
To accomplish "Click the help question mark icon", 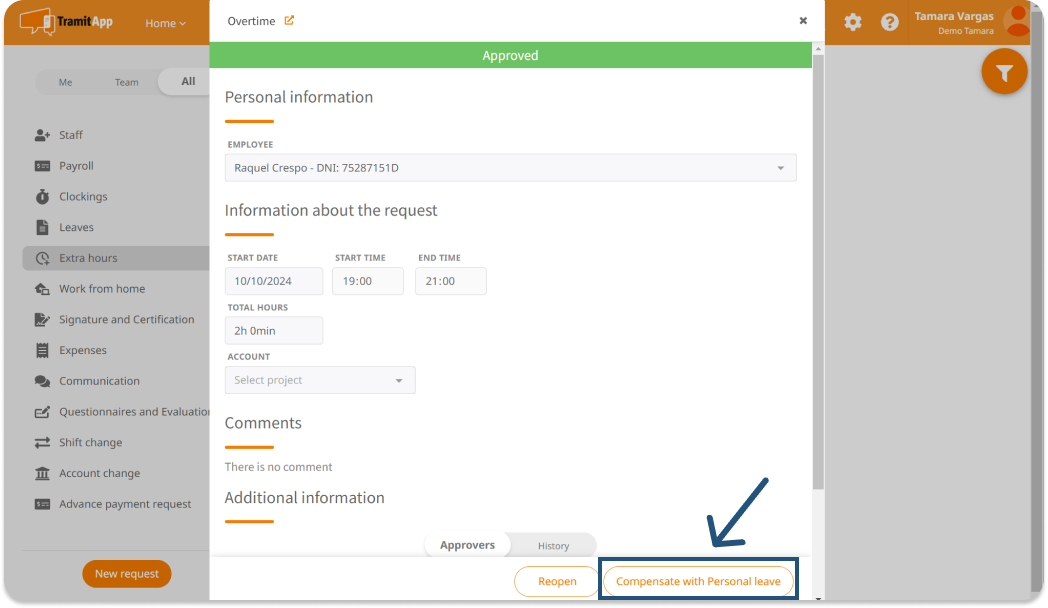I will point(889,22).
